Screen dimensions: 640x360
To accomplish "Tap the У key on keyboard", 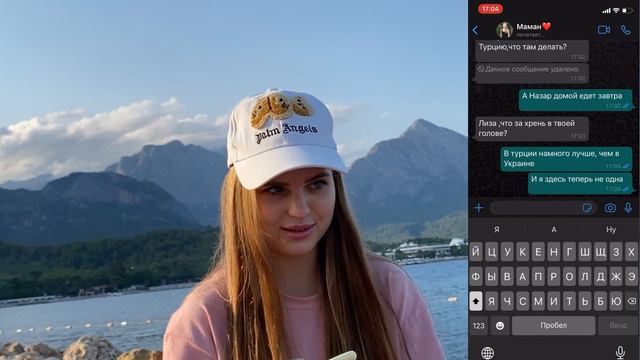I will (x=507, y=252).
